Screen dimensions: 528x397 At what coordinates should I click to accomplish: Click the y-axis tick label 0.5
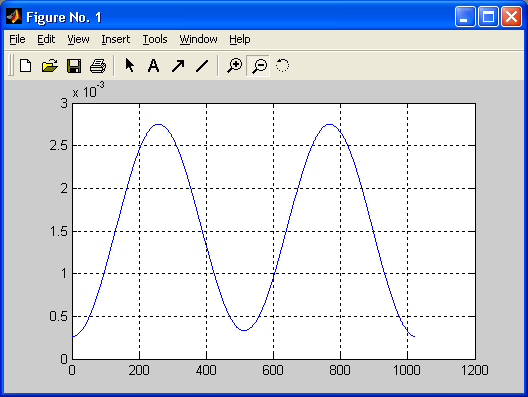click(x=59, y=317)
